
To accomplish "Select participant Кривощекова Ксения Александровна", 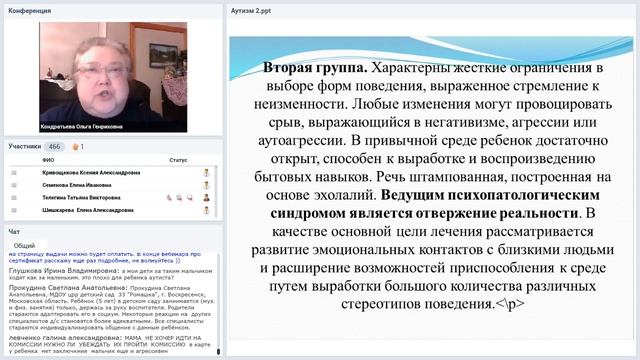I will (91, 173).
